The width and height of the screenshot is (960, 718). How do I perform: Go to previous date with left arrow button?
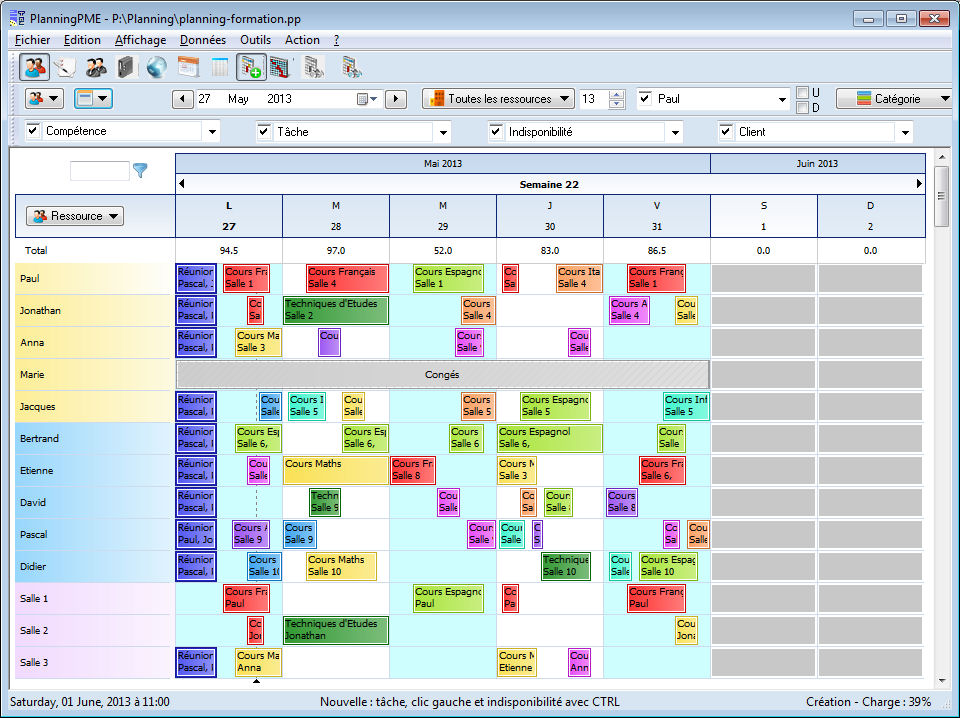click(x=182, y=99)
